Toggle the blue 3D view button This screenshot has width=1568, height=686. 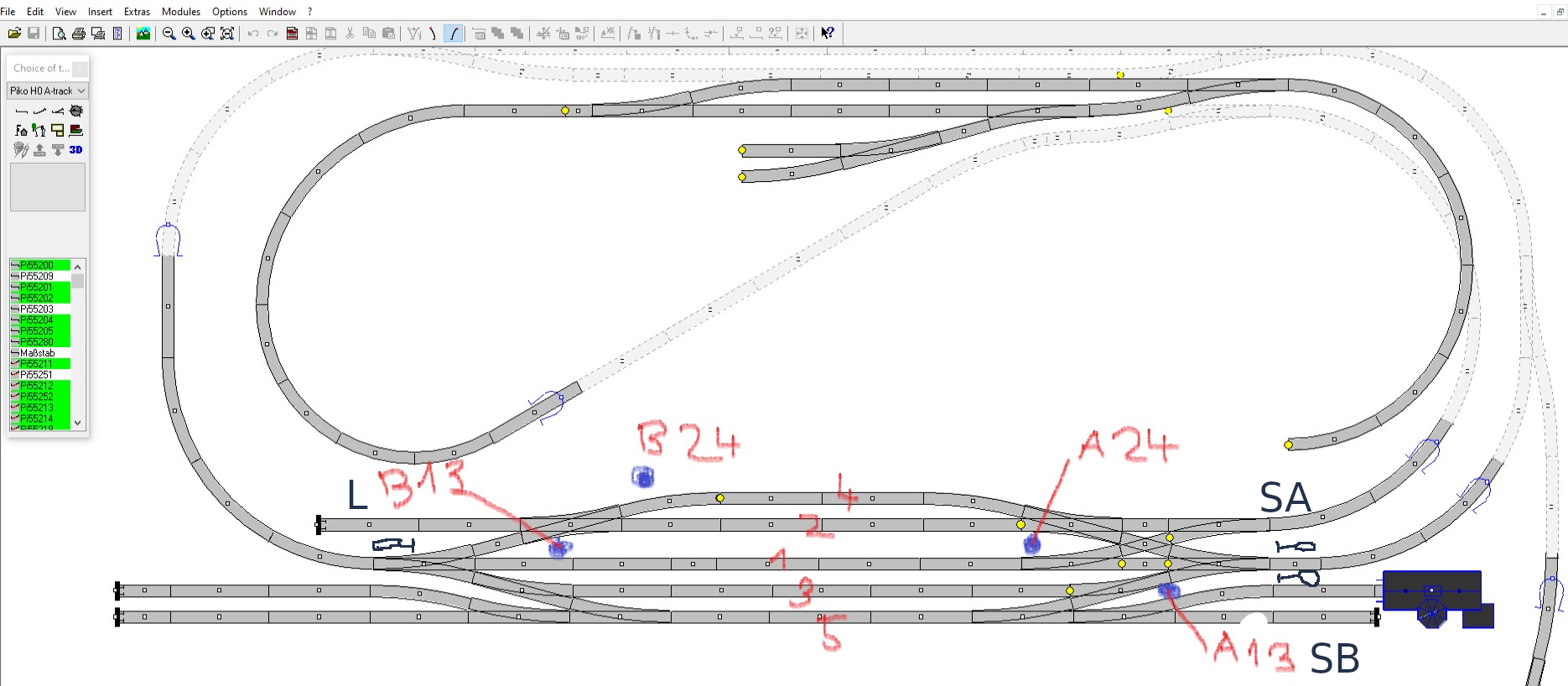click(75, 149)
